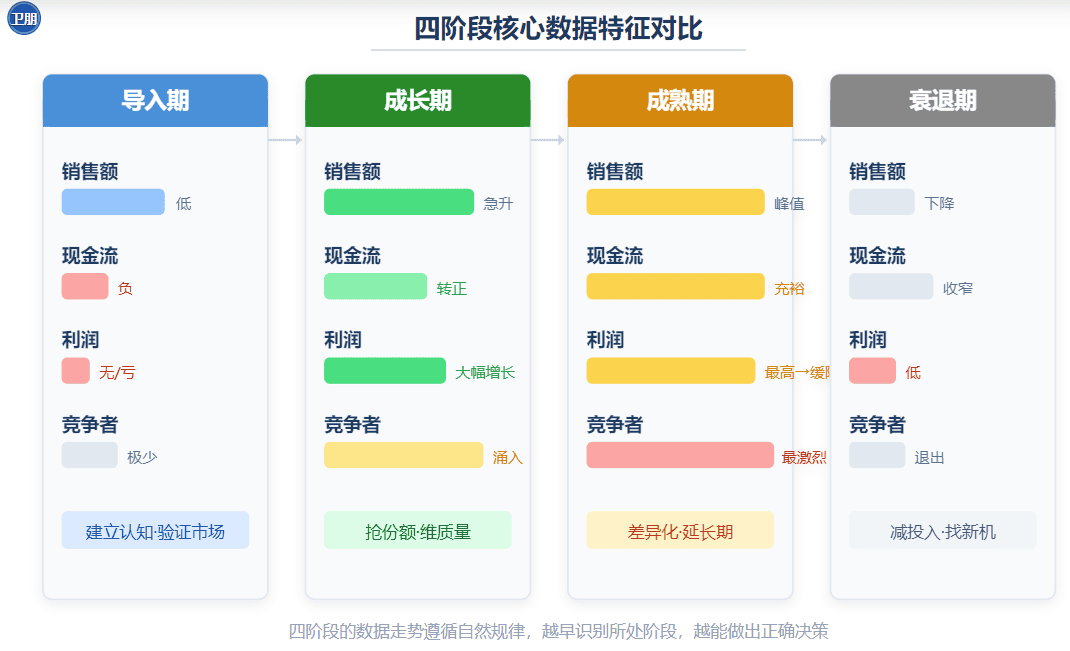Click the 减投入·找新机 strategy tag

pyautogui.click(x=942, y=530)
